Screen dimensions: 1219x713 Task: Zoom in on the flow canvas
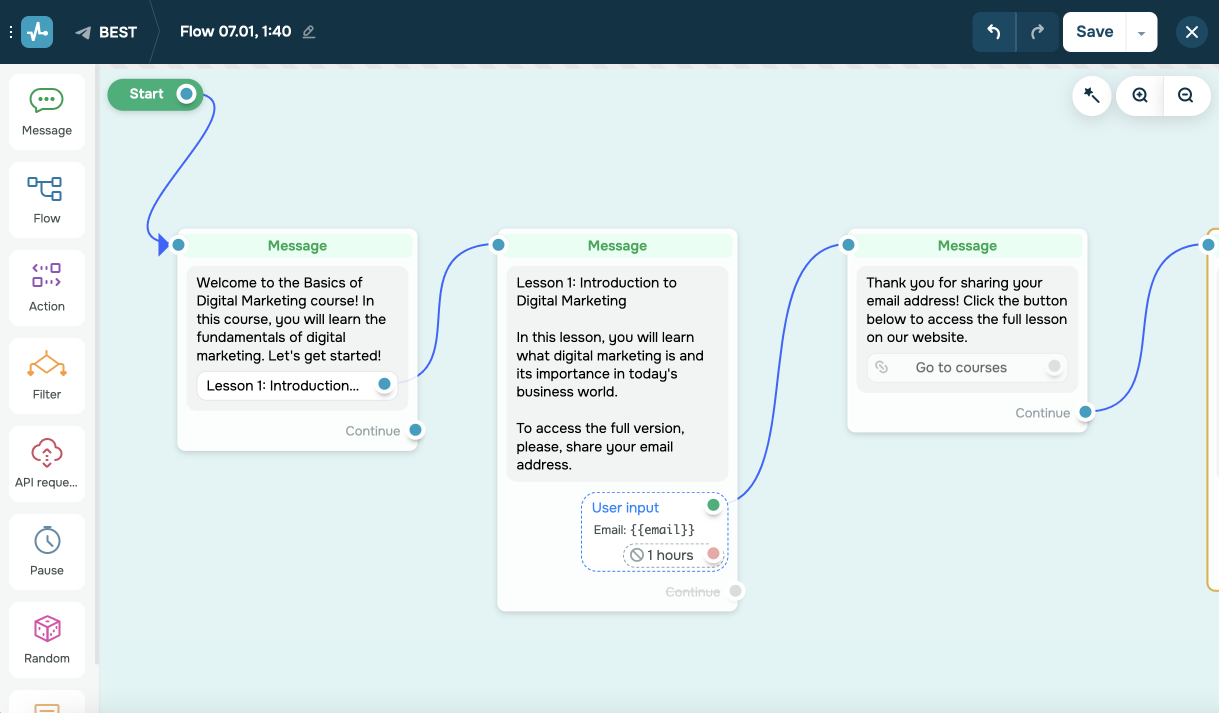click(1139, 95)
